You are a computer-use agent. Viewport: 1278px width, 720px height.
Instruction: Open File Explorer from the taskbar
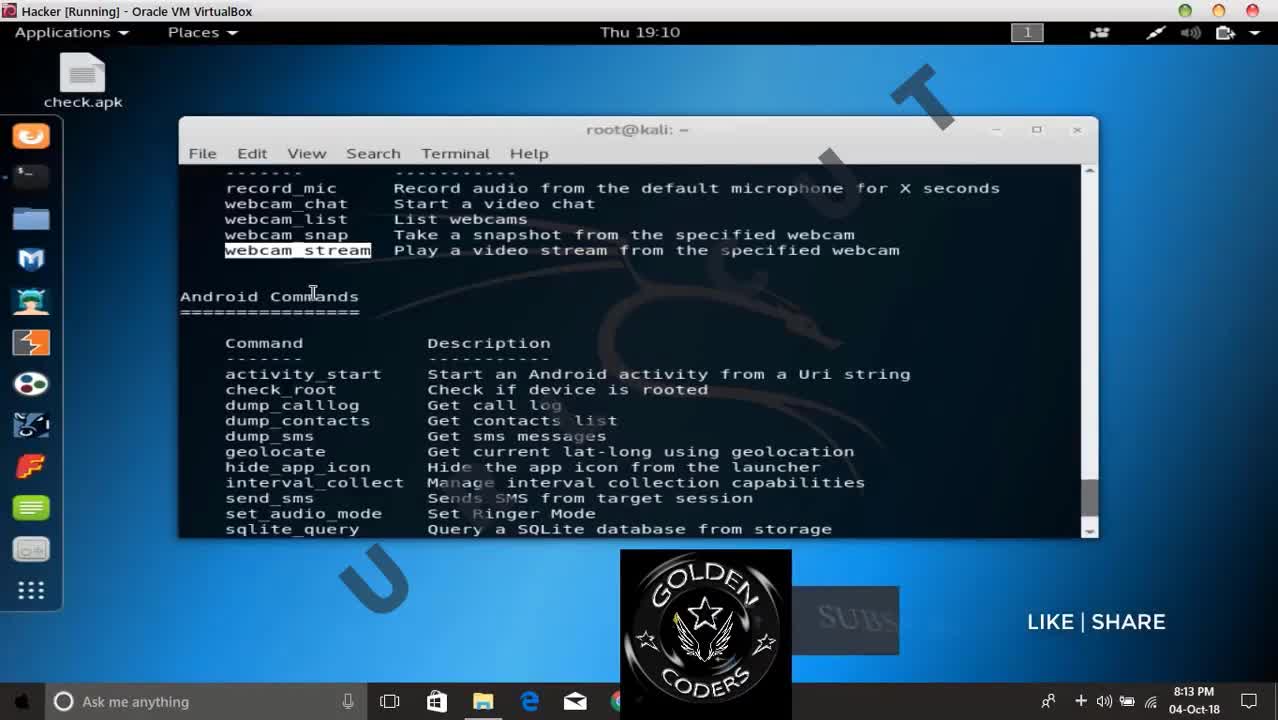[x=483, y=701]
